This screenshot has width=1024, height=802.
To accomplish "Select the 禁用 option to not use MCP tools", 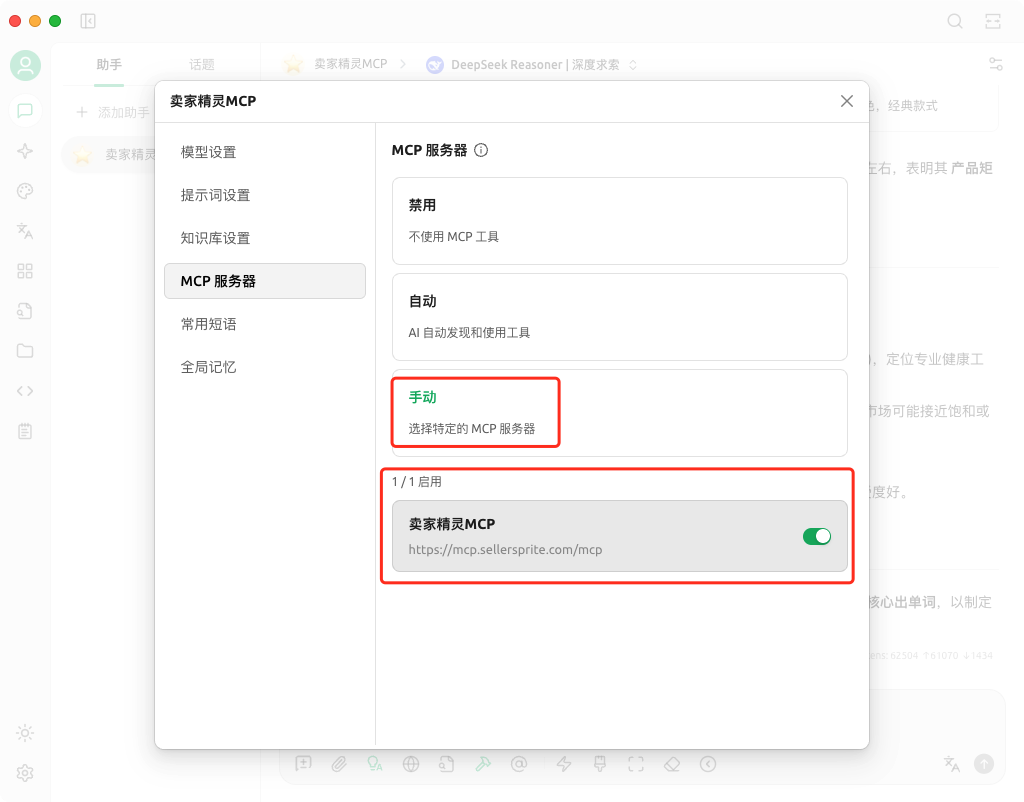I will click(x=620, y=220).
